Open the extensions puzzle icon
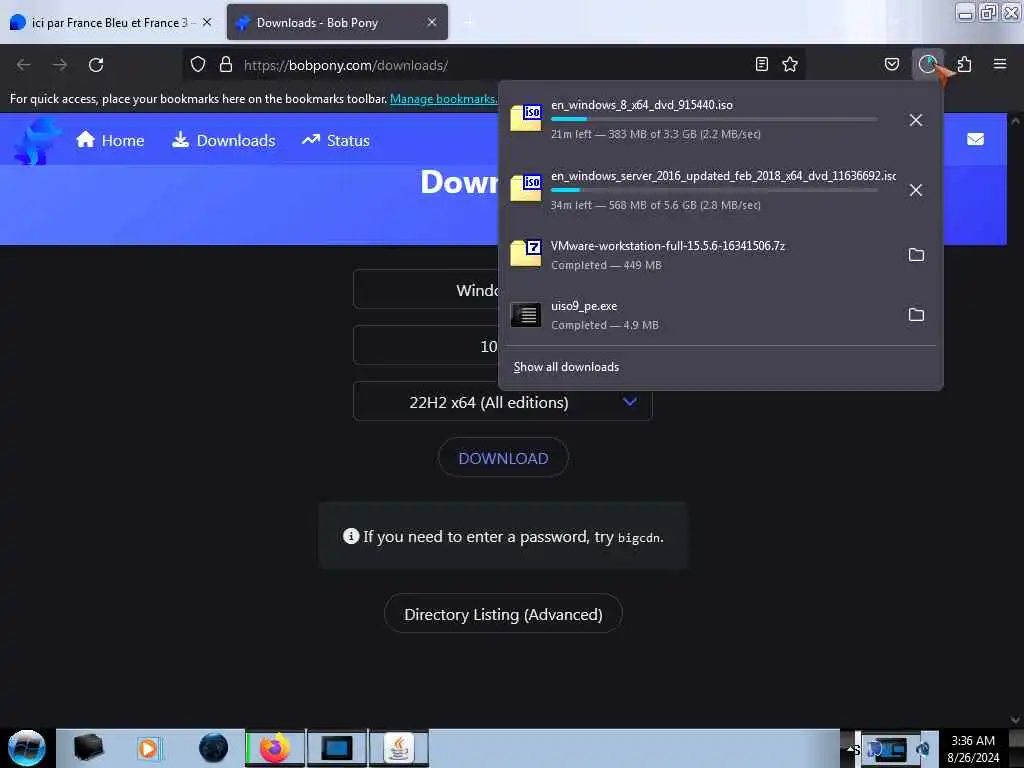Image resolution: width=1024 pixels, height=768 pixels. (964, 64)
